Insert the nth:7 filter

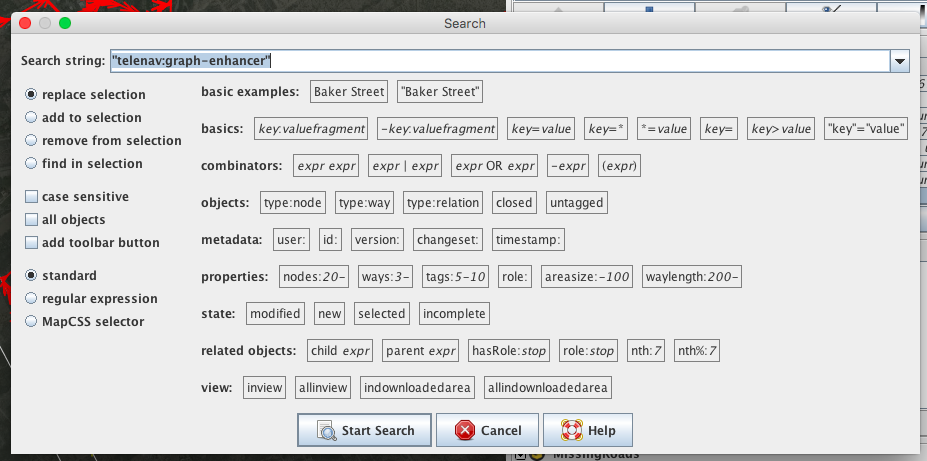pyautogui.click(x=646, y=351)
